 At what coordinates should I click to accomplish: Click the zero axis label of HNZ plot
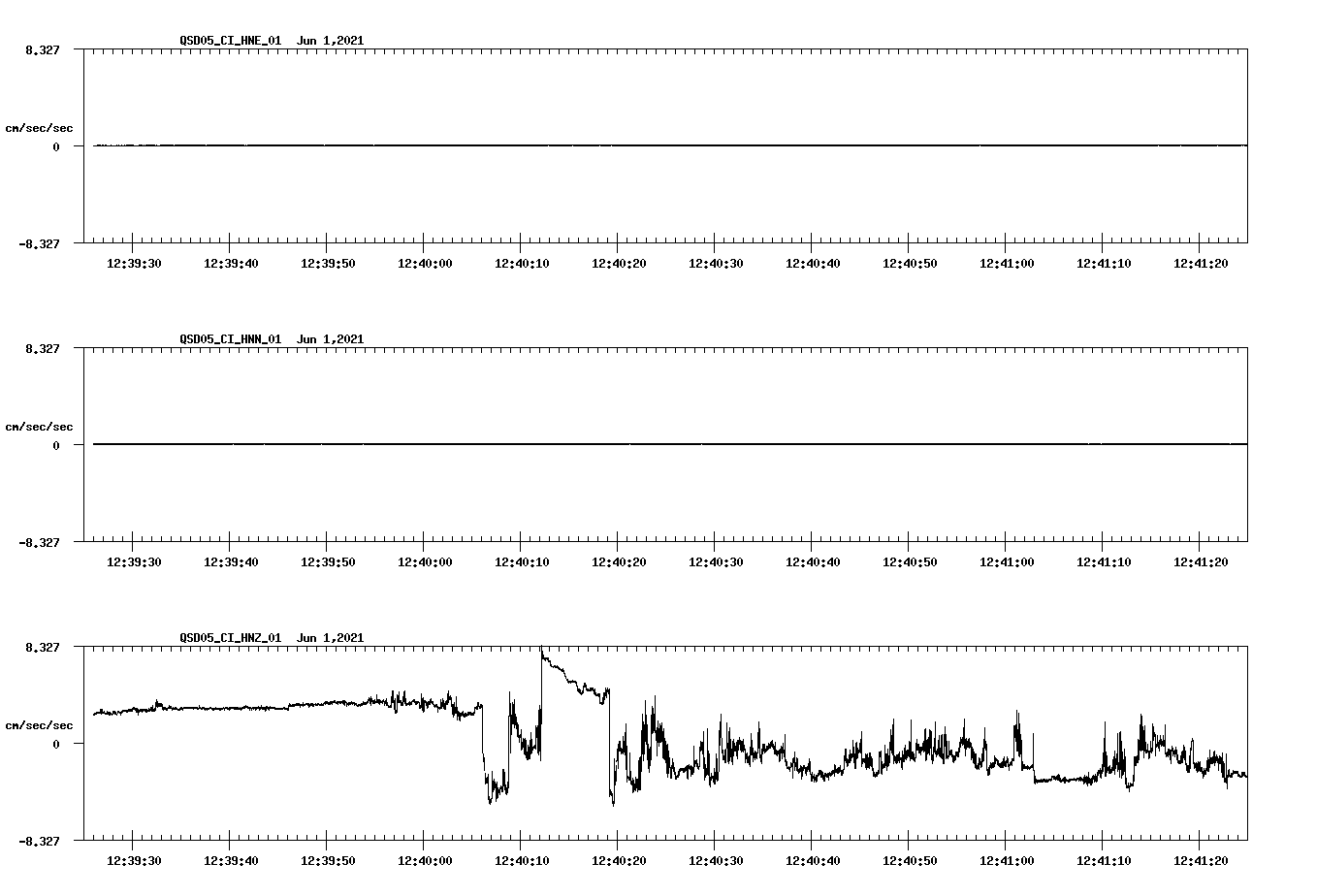[x=56, y=745]
